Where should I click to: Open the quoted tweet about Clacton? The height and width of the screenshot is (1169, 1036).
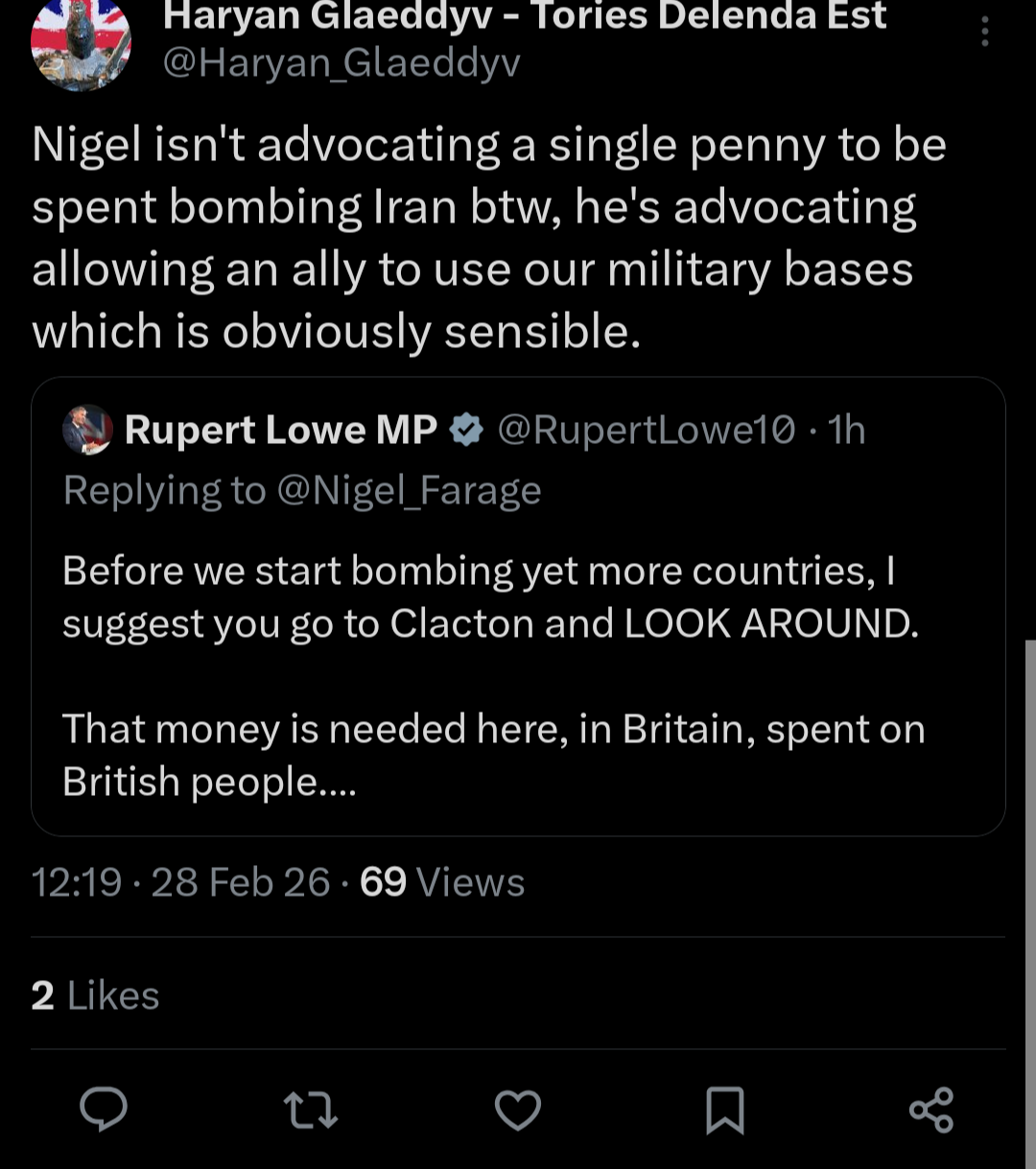click(x=493, y=671)
